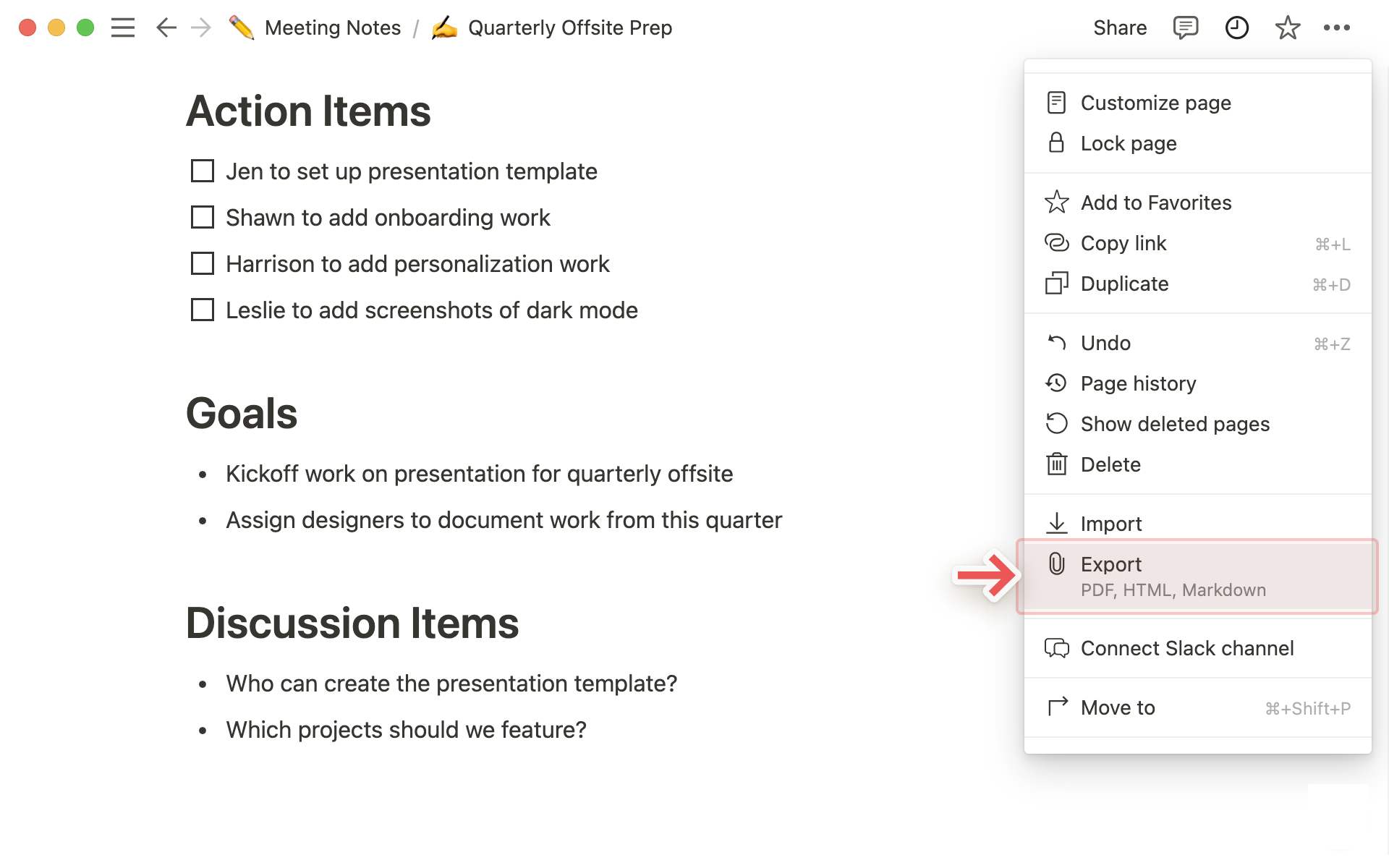Click the Copy link menu item

point(1123,243)
